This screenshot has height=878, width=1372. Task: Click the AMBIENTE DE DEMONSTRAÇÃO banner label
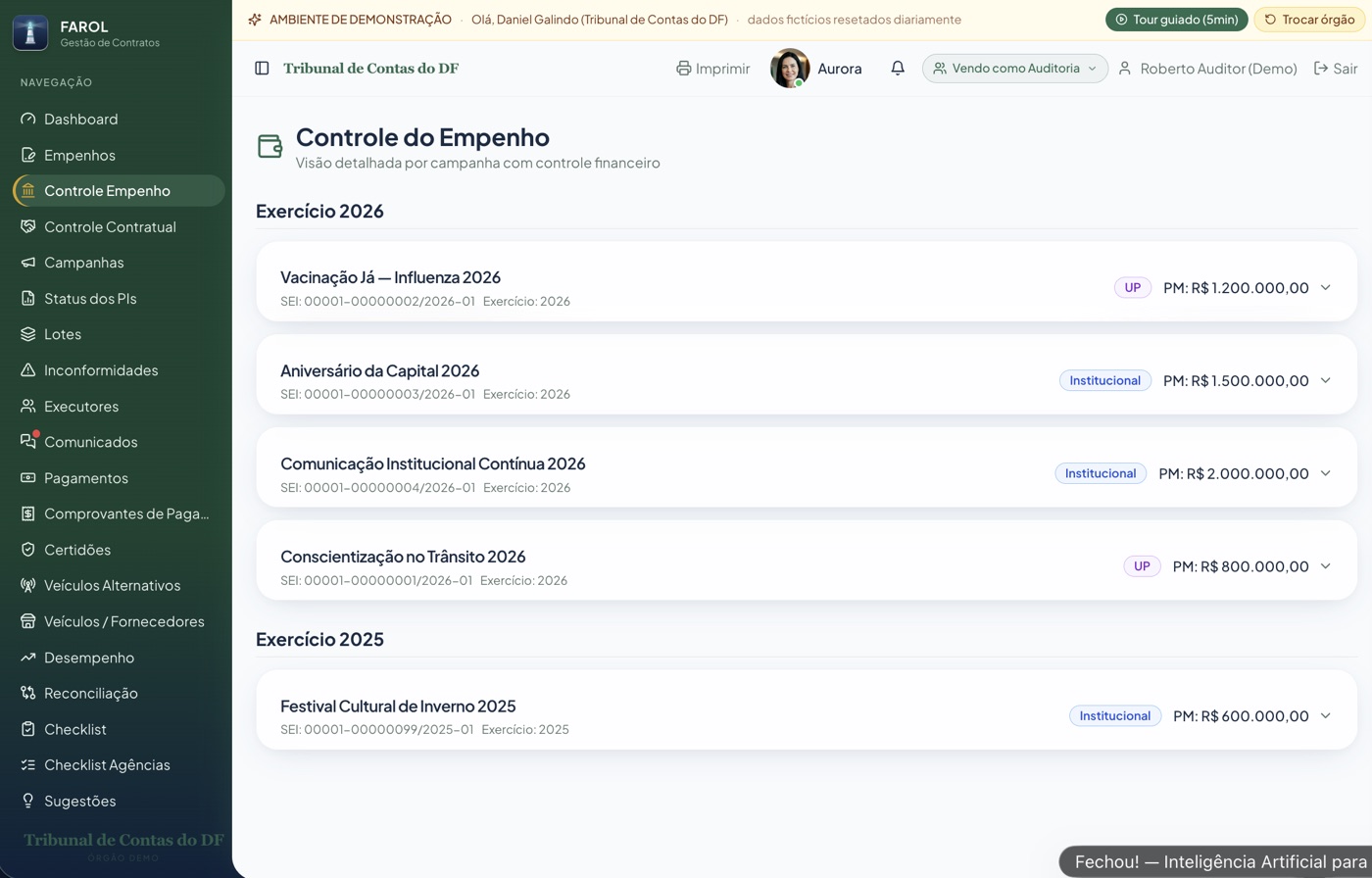pos(361,20)
